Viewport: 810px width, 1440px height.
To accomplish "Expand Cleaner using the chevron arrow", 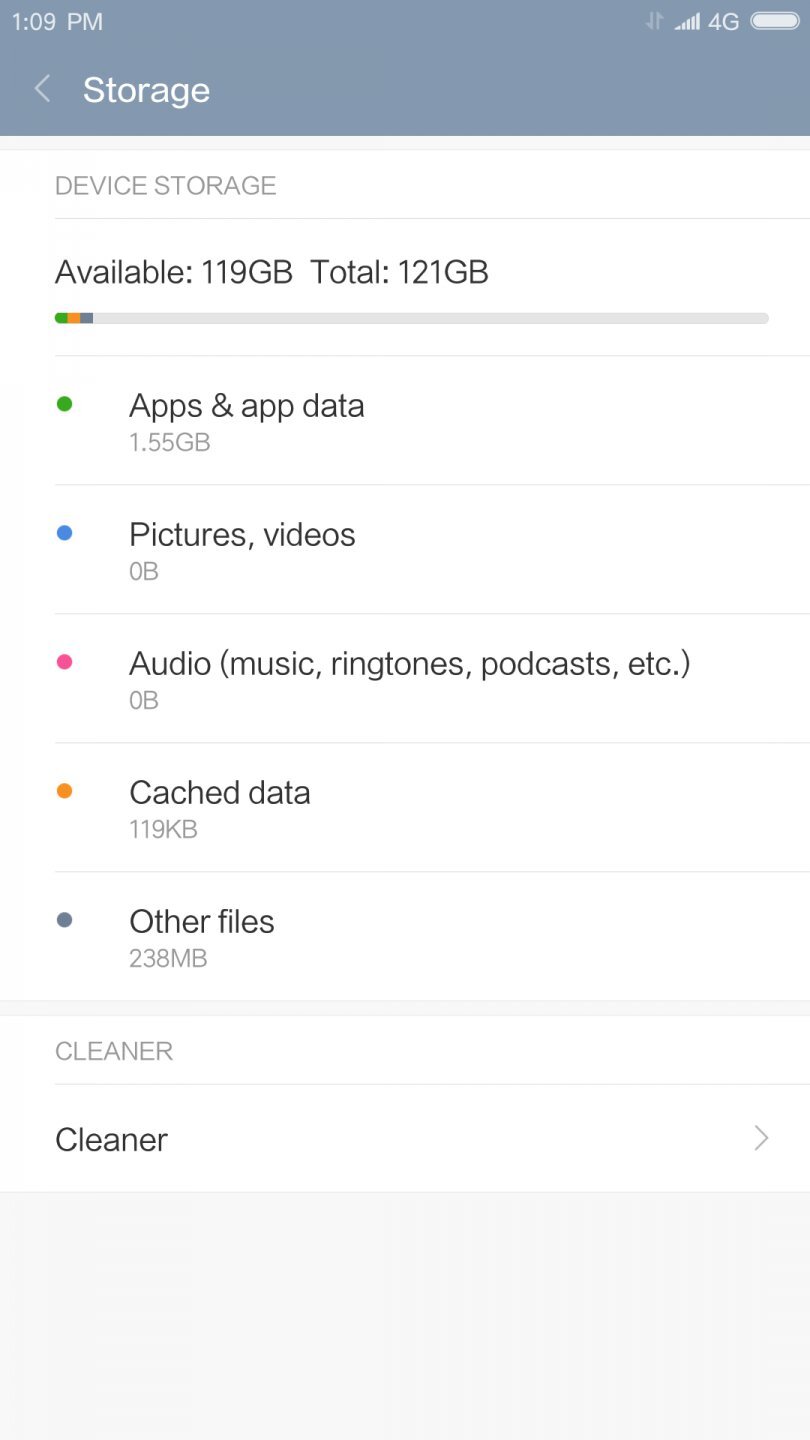I will [761, 1138].
